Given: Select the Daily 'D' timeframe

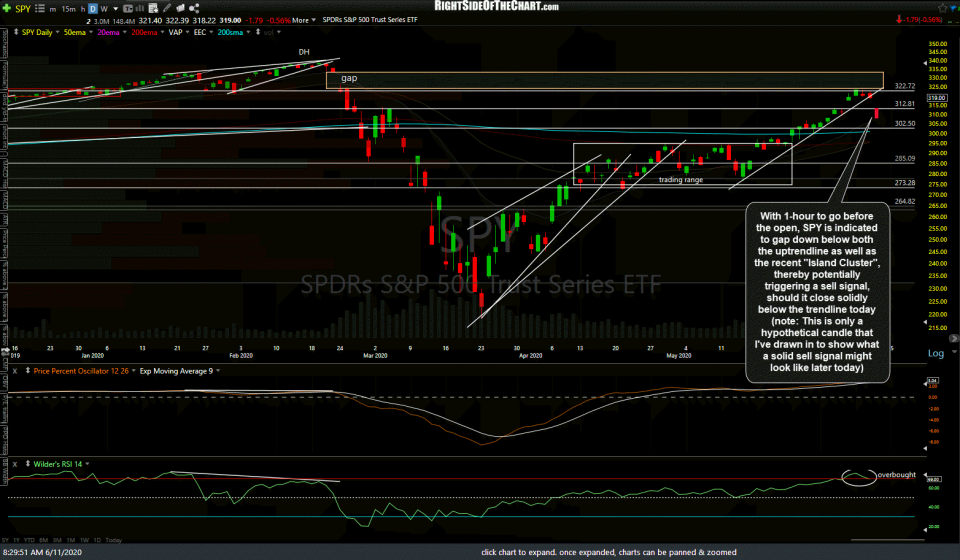Looking at the screenshot, I should [93, 9].
